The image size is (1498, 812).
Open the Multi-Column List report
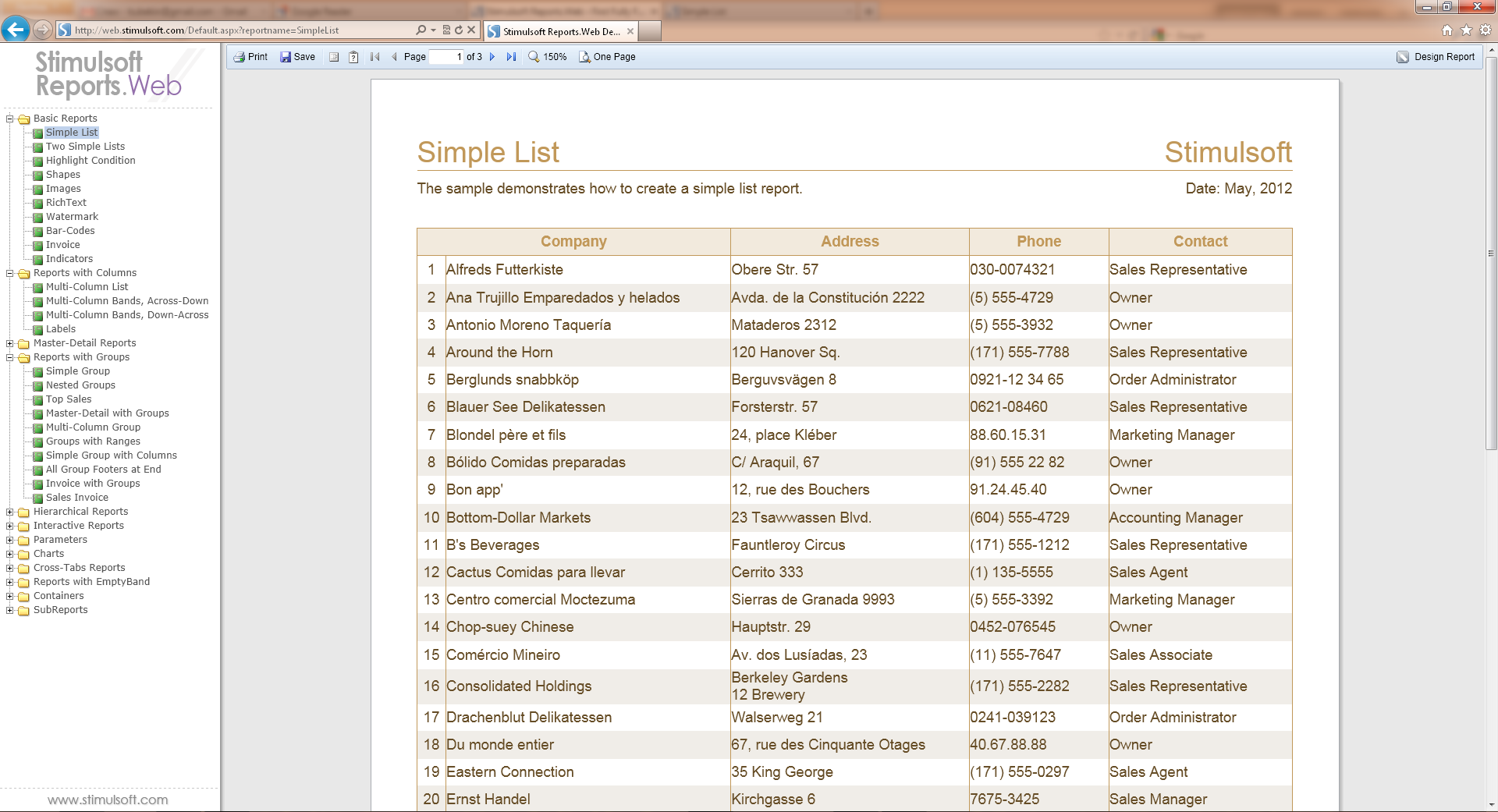point(87,287)
